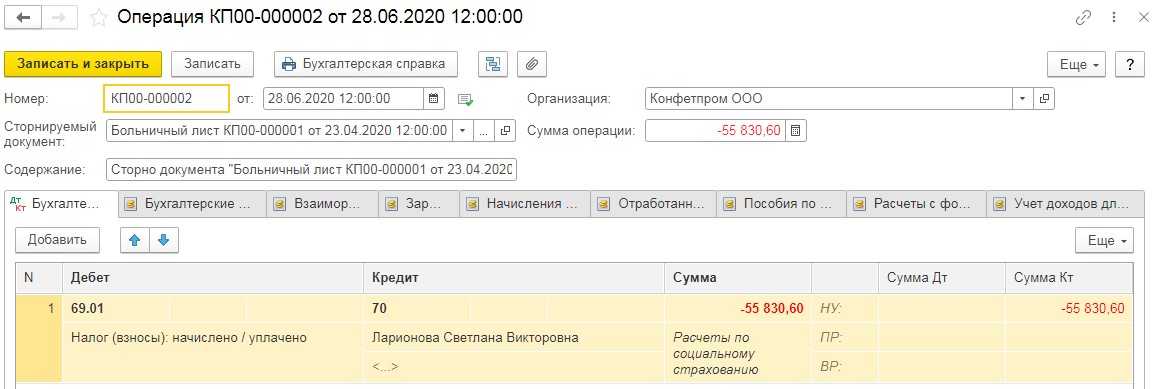Expand the Организация dropdown list

point(1023,98)
